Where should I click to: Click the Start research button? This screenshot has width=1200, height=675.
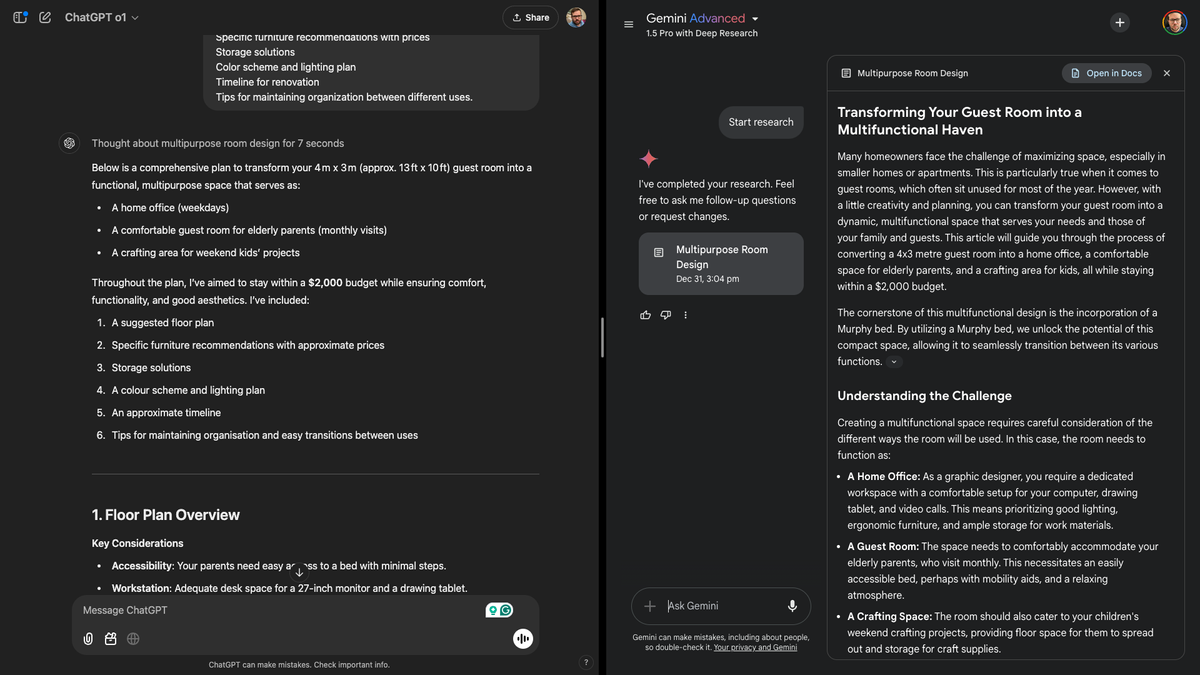point(761,121)
